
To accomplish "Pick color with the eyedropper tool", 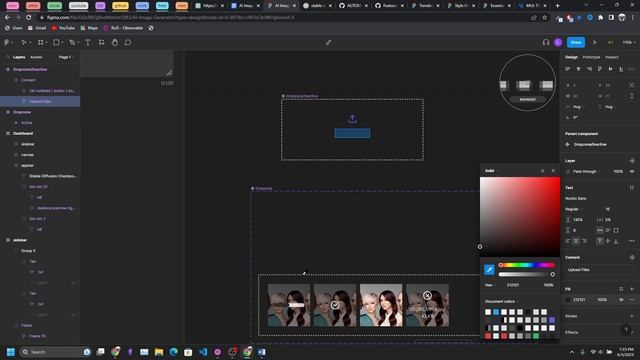I will point(489,269).
